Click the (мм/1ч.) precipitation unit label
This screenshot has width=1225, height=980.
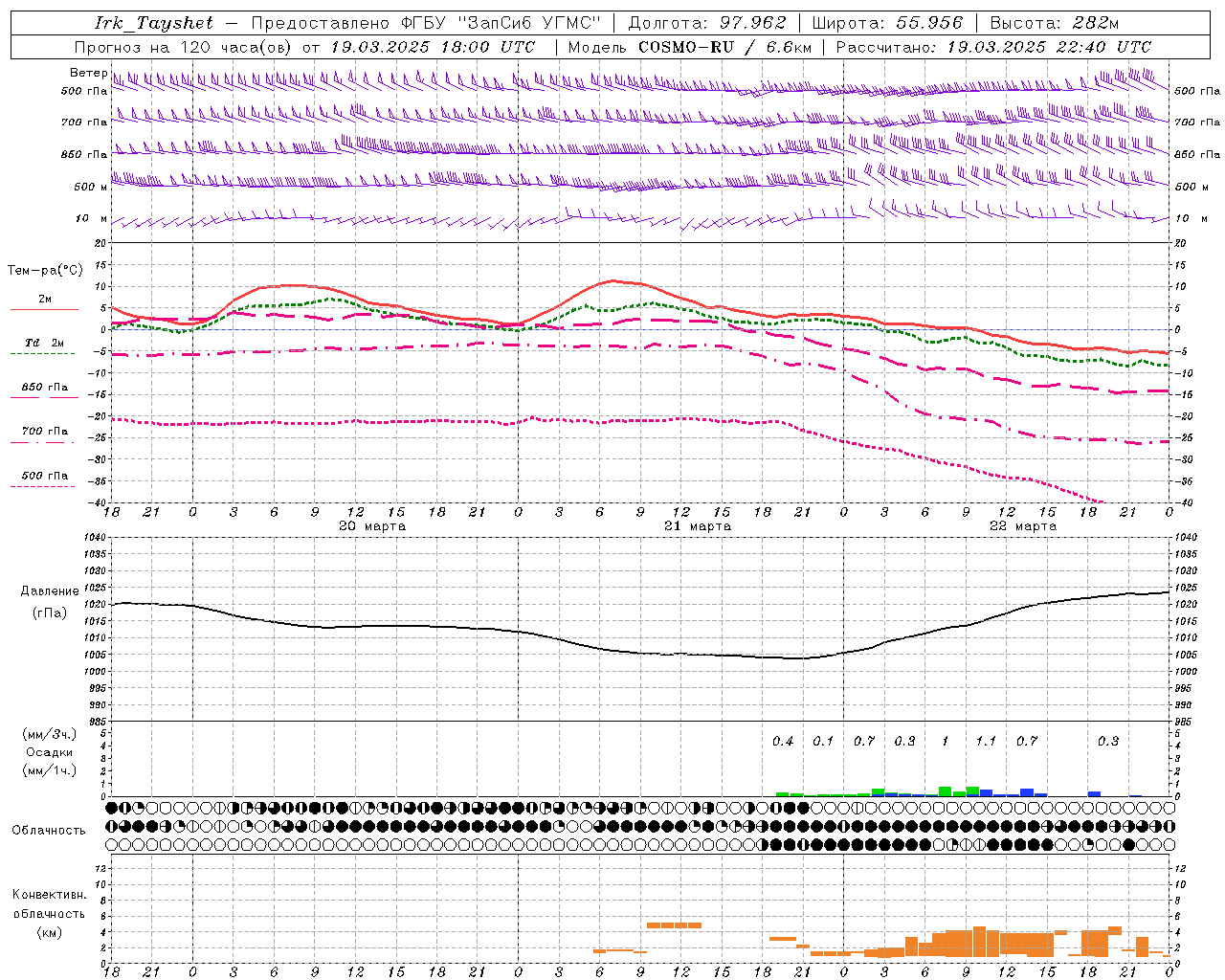coord(50,769)
